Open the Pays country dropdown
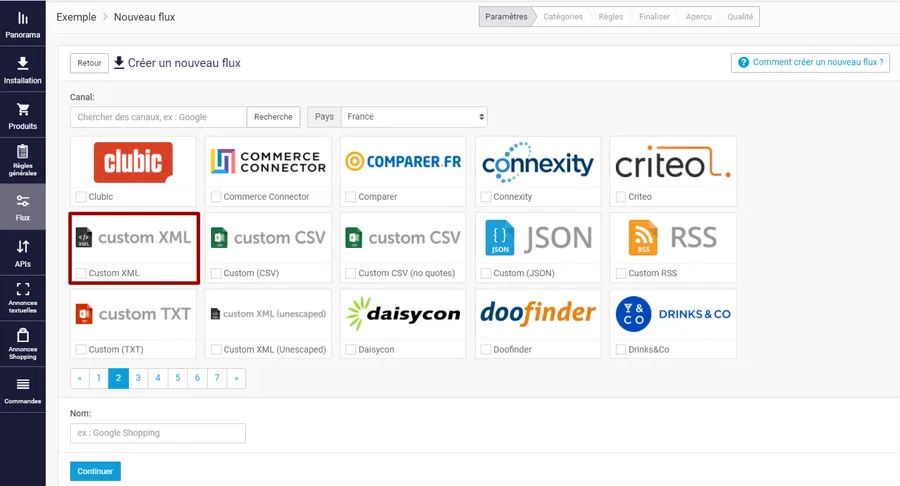 (414, 117)
